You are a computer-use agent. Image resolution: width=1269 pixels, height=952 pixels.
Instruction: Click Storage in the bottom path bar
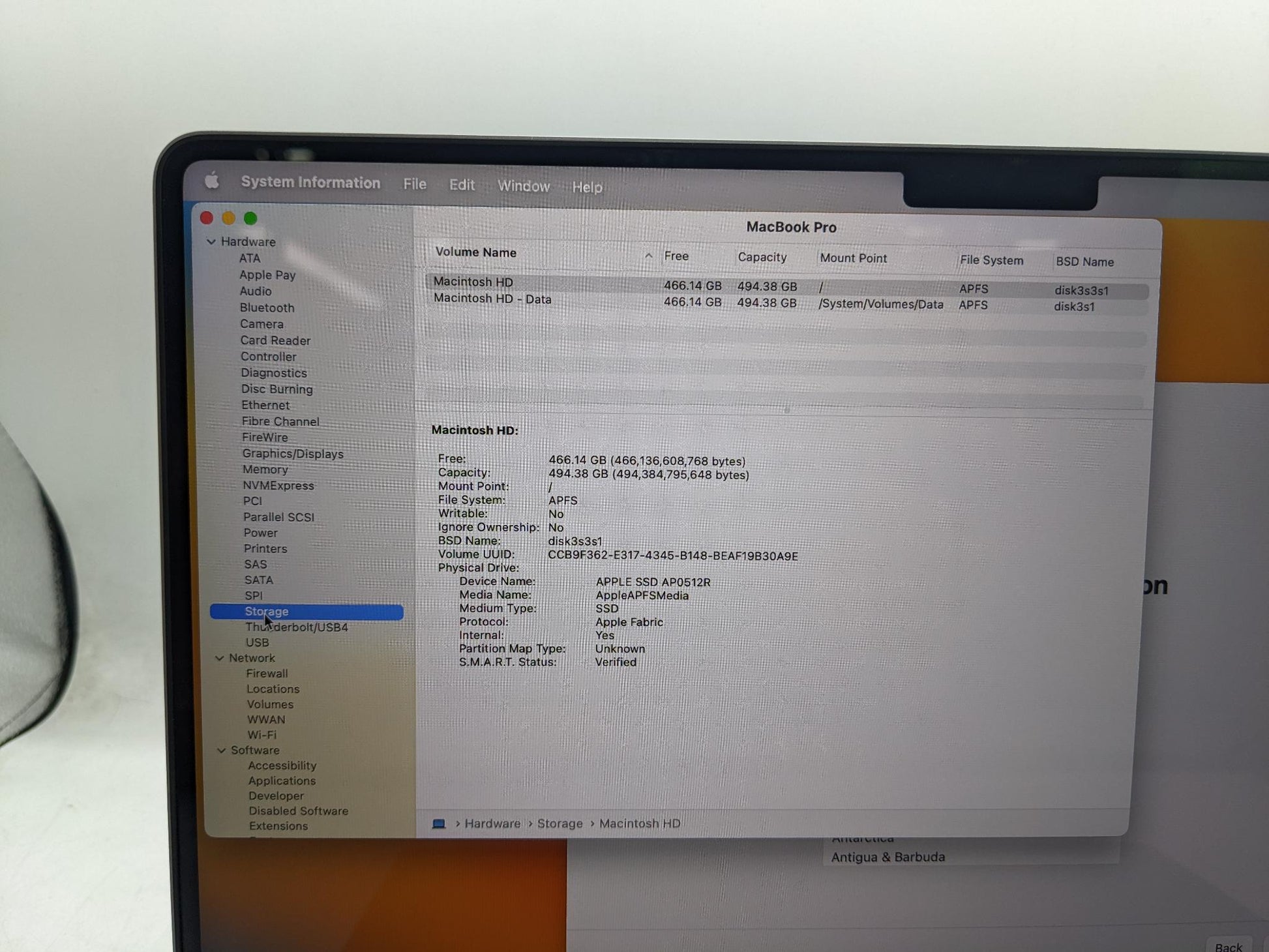560,824
